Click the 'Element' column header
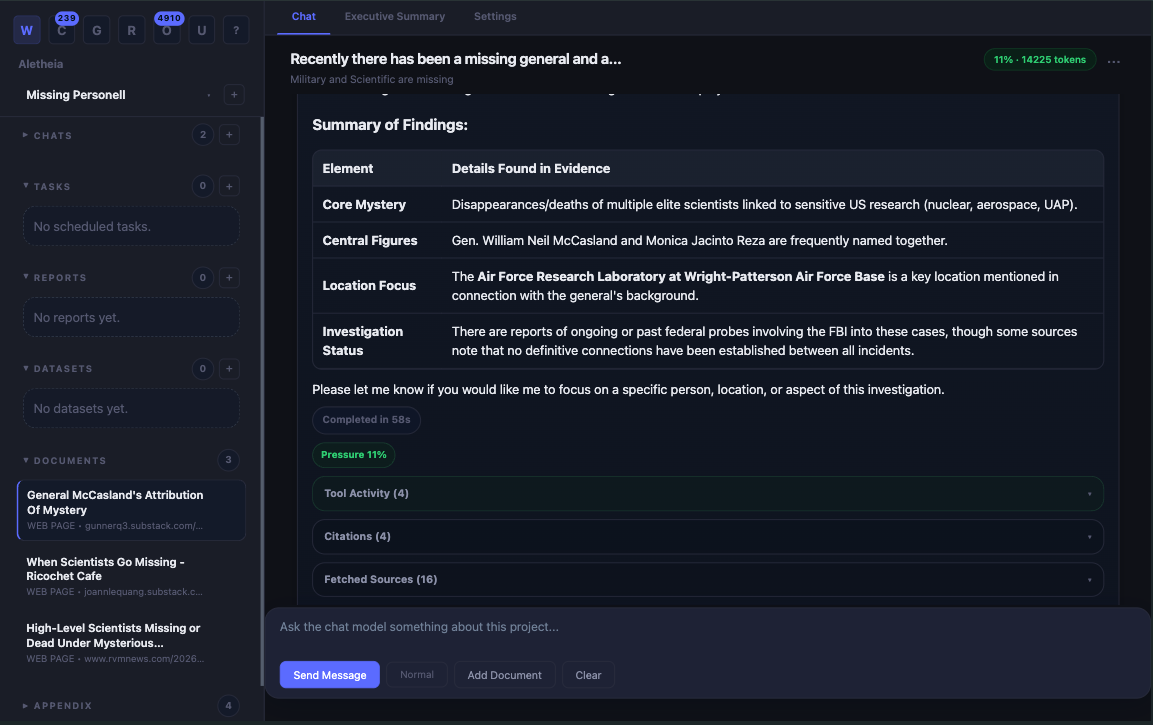Screen dimensions: 1153x725 (348, 168)
